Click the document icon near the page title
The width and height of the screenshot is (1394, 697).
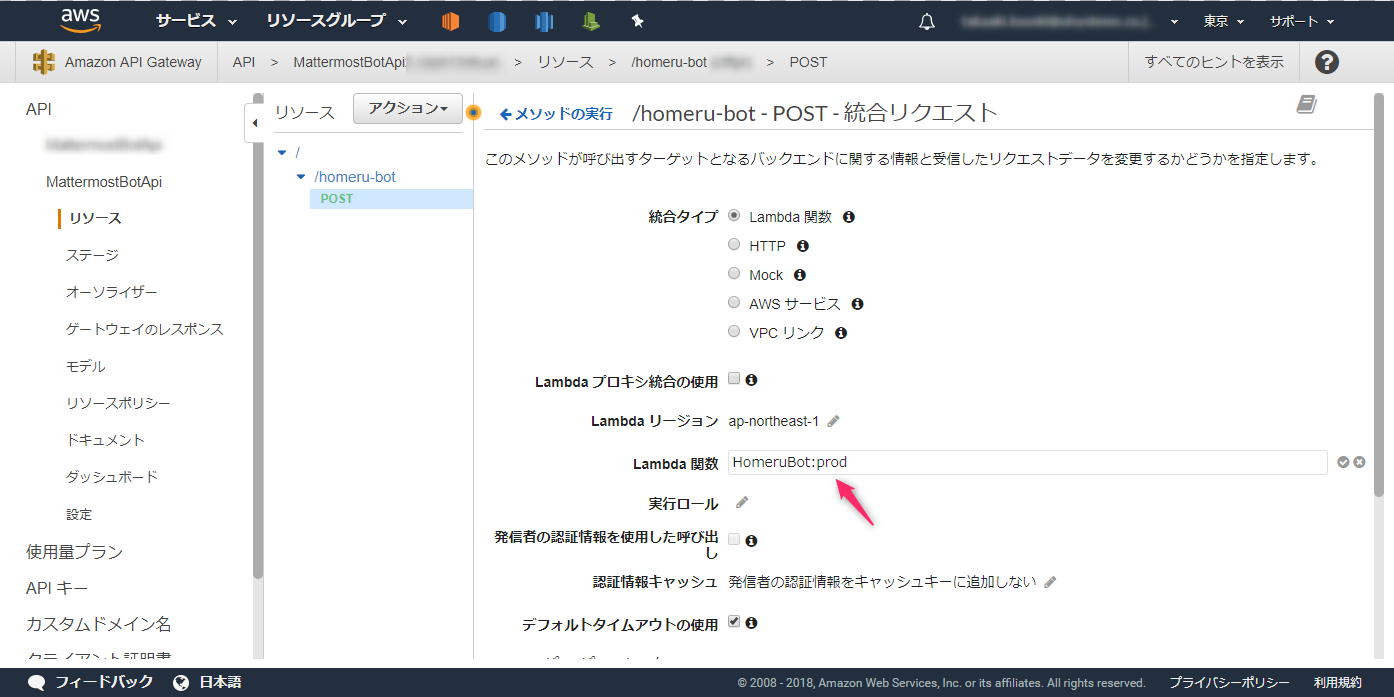pos(1306,103)
